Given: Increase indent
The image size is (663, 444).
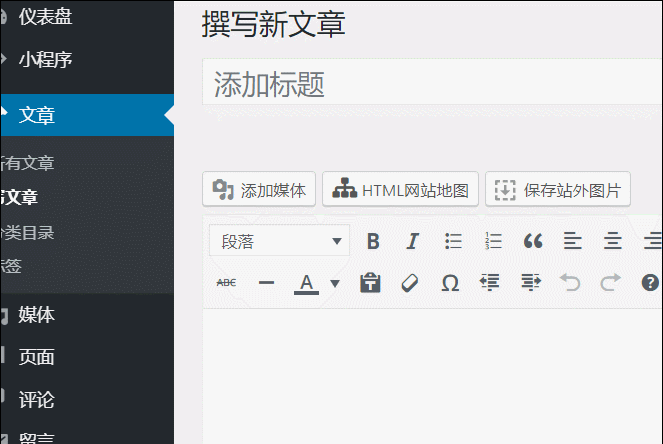Looking at the screenshot, I should (x=530, y=282).
